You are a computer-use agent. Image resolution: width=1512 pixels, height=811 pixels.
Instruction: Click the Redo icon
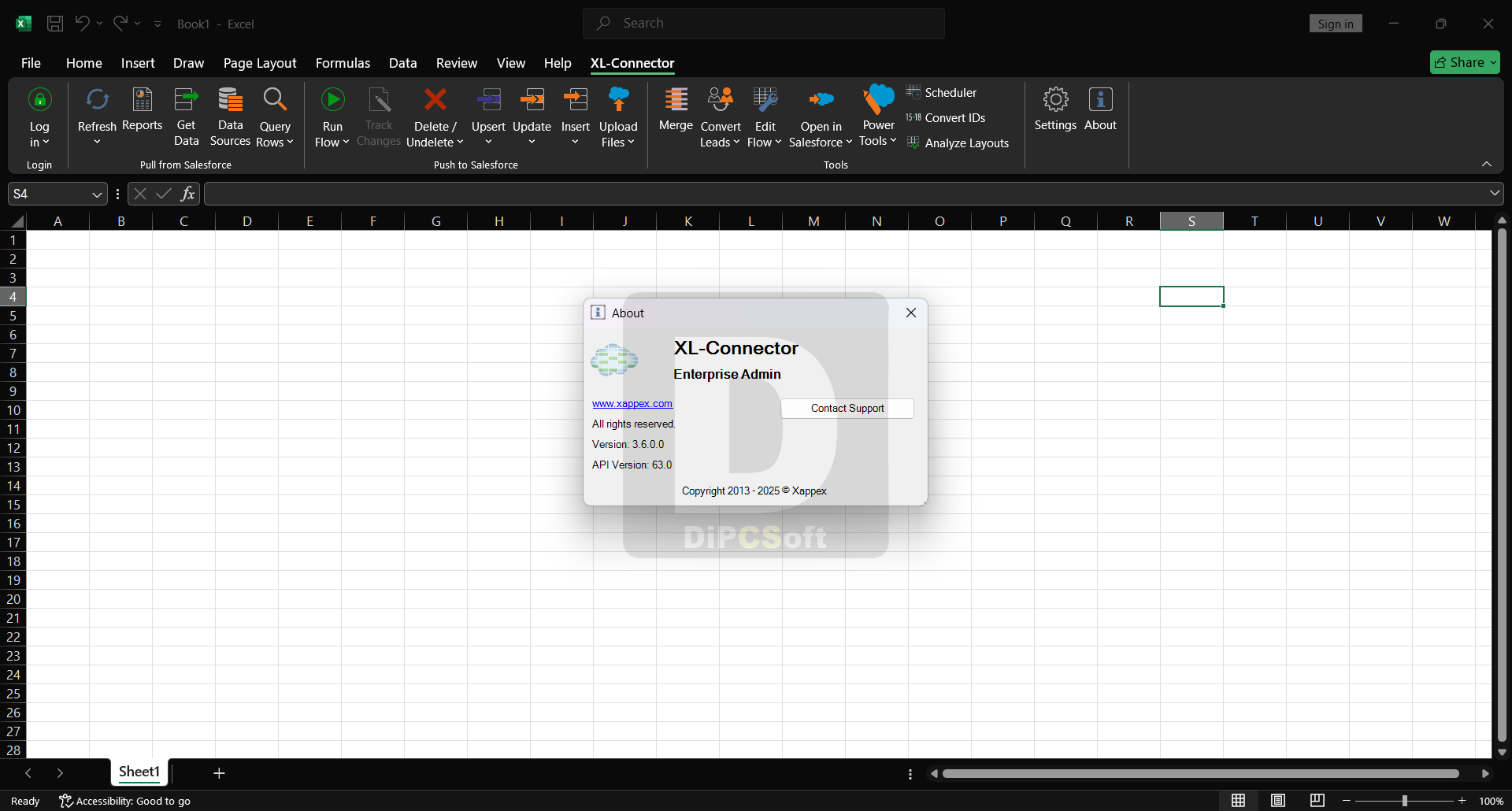point(120,24)
